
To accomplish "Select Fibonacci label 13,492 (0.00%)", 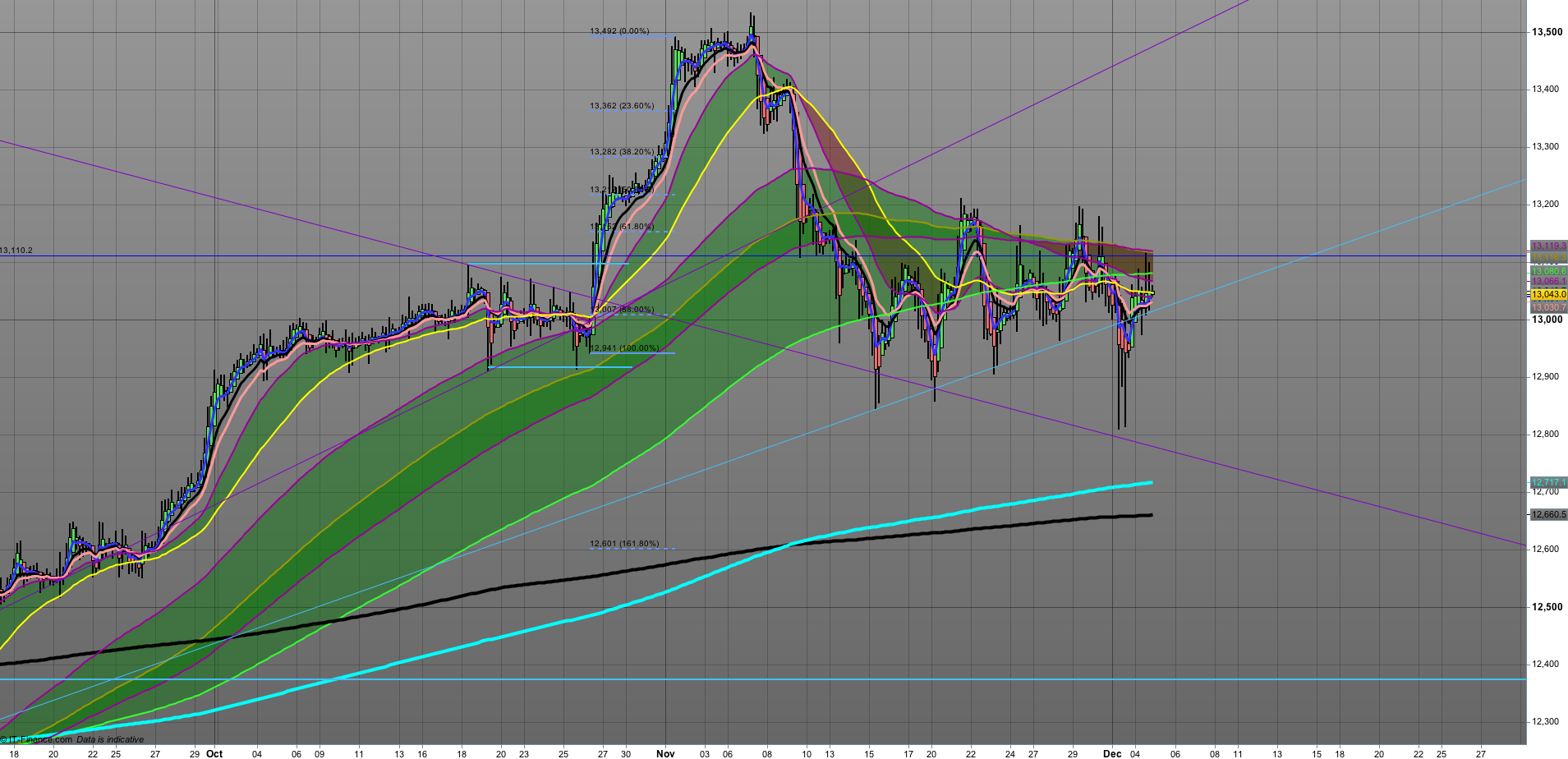I will tap(619, 31).
